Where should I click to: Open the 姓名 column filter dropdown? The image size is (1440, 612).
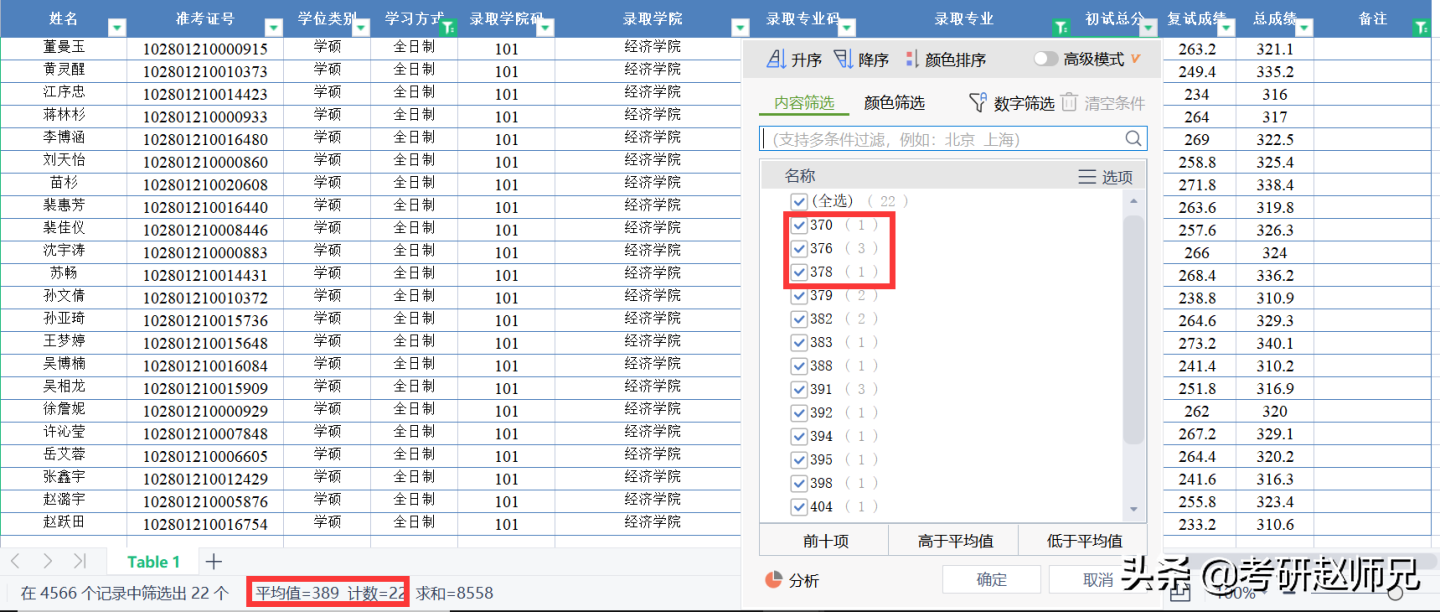[x=116, y=27]
